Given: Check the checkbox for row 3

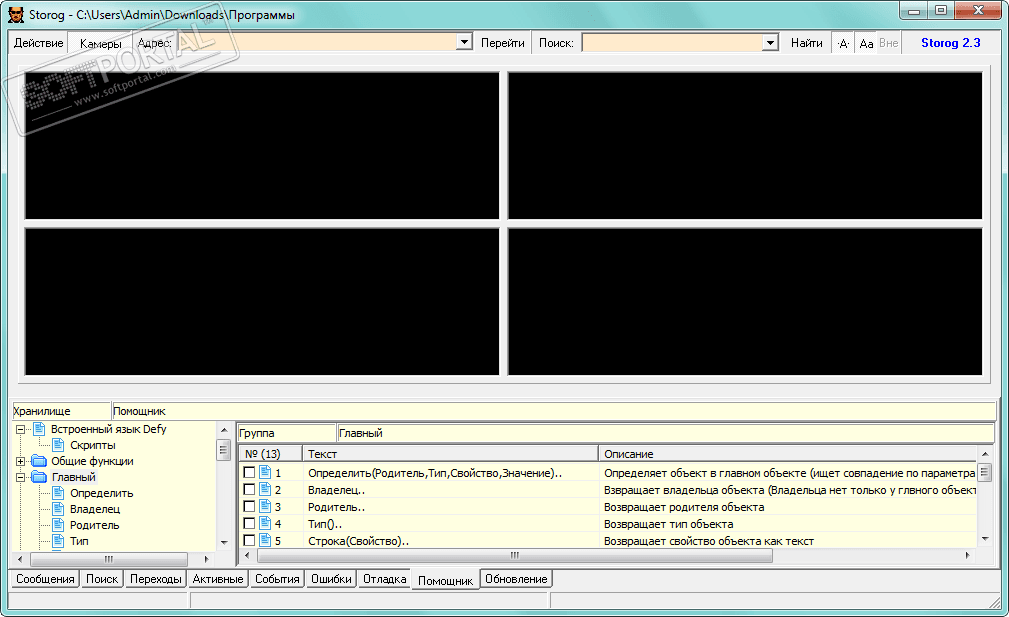Looking at the screenshot, I should pyautogui.click(x=249, y=506).
